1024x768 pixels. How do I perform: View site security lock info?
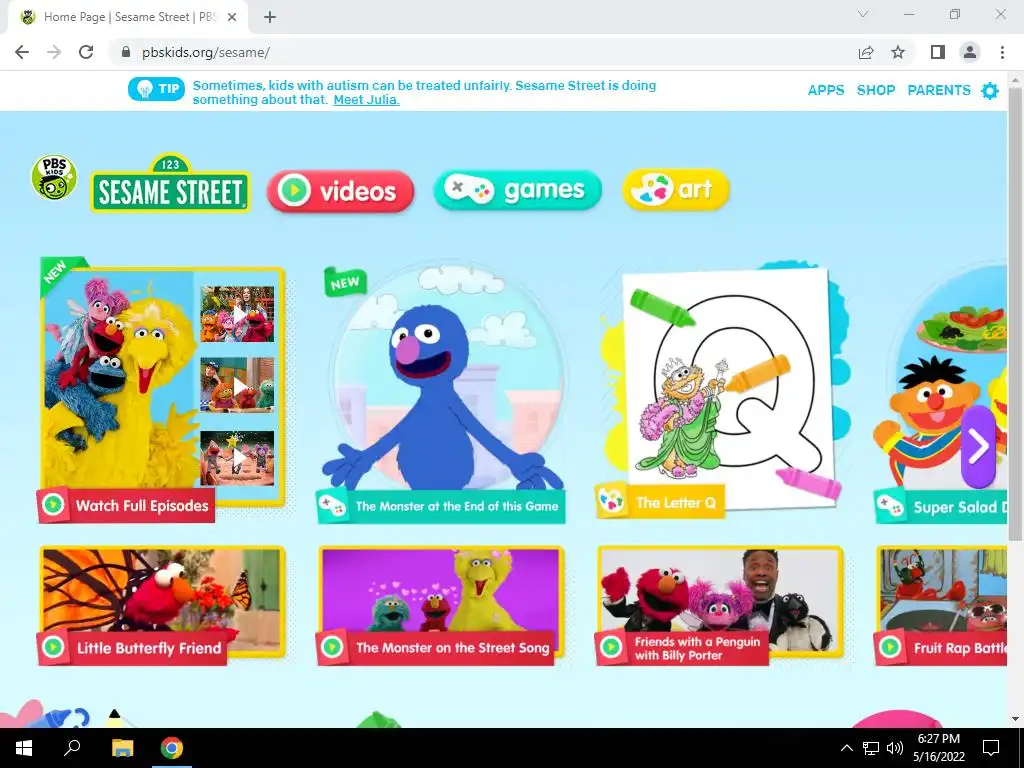(126, 52)
